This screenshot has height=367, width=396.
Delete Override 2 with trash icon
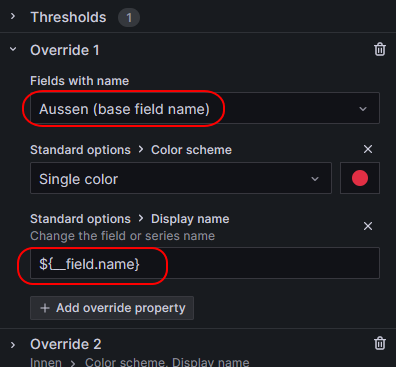pos(380,343)
